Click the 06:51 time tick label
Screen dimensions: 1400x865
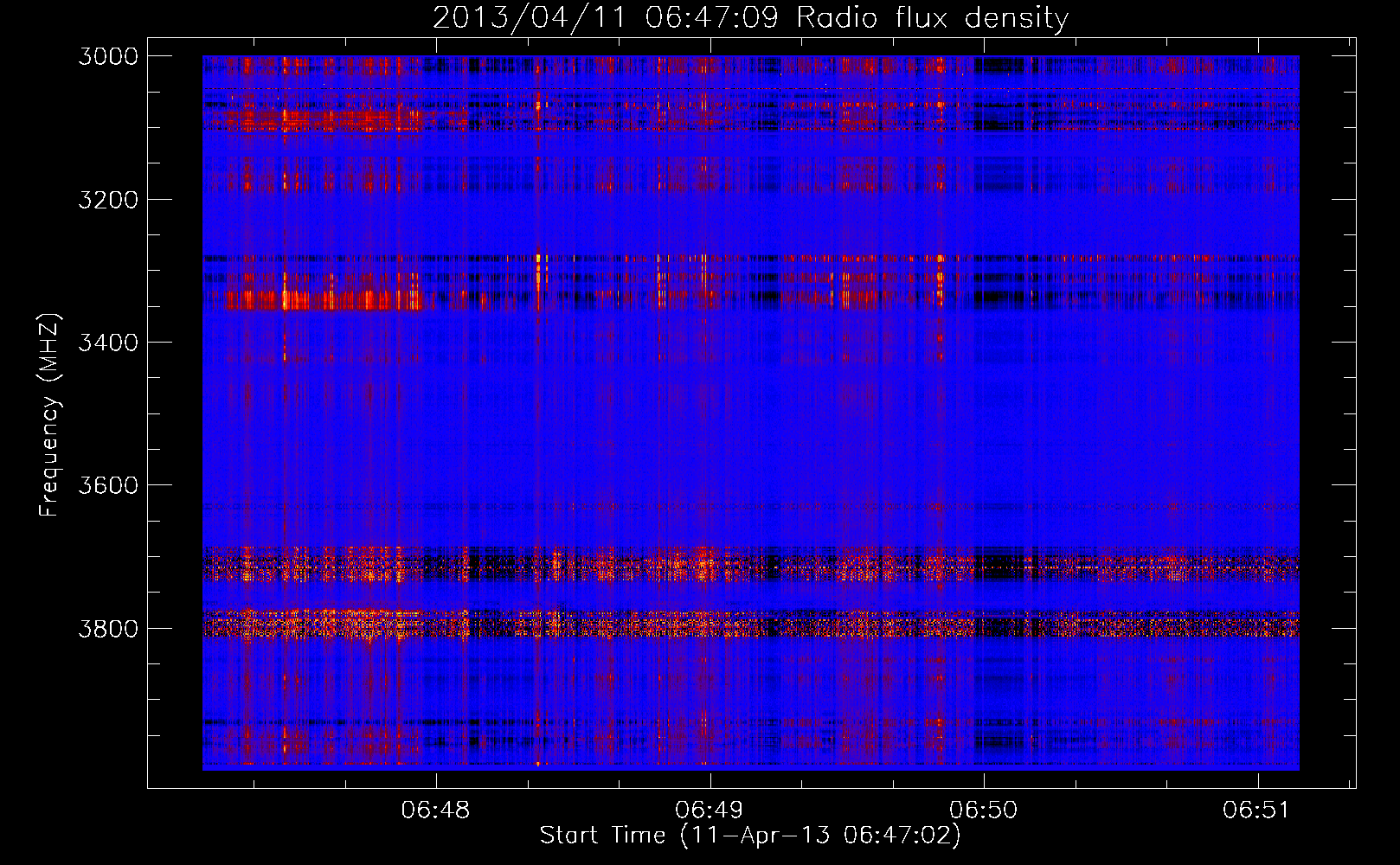click(1256, 811)
